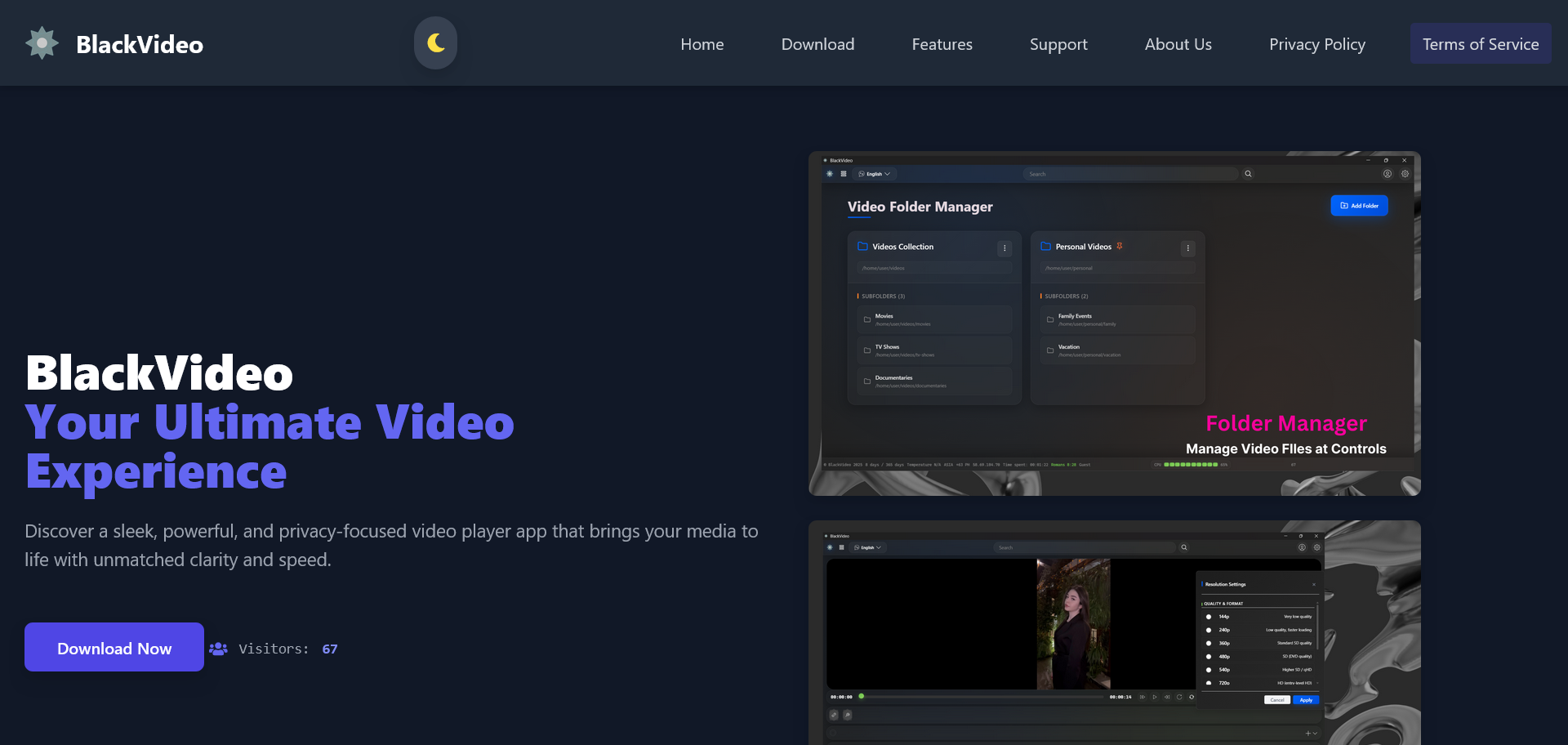Screen dimensions: 1568x745
Task: Open Personal Videos three-dot menu in screenshot
Action: coord(1187,248)
